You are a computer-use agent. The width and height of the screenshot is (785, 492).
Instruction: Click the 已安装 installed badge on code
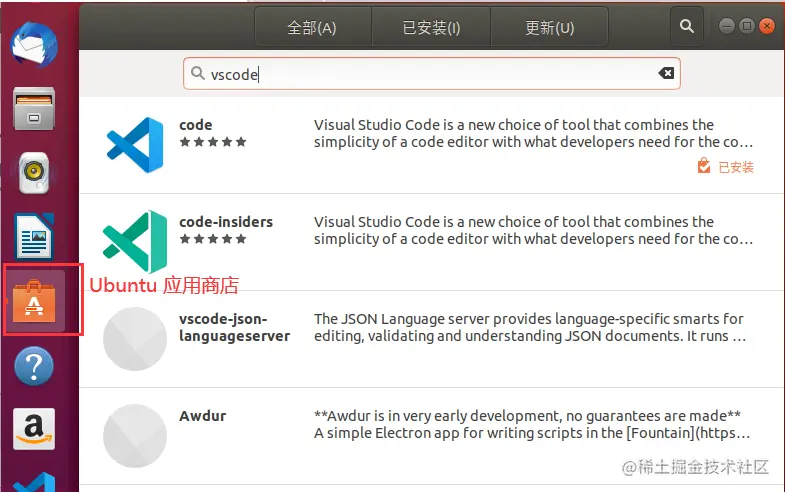(725, 166)
